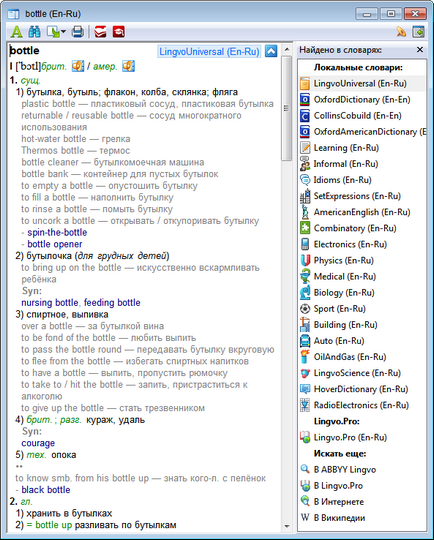This screenshot has height=540, width=434.
Task: Click the Combinatory (En-Ru) puzzle icon
Action: coord(305,228)
